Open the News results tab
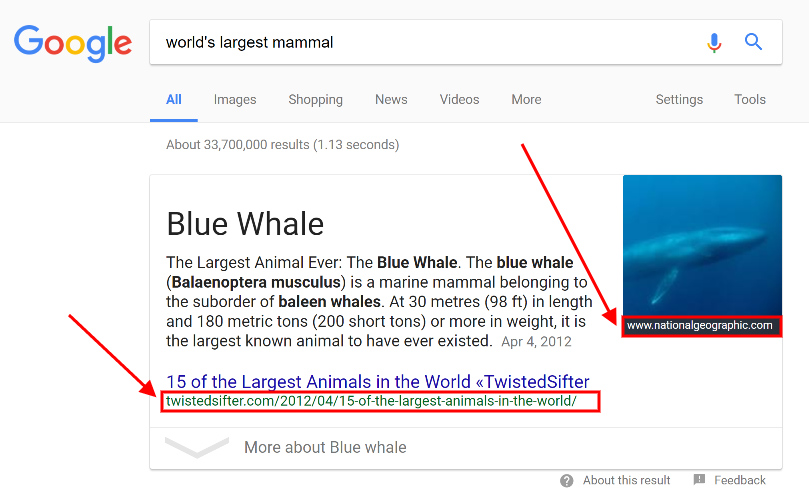The height and width of the screenshot is (493, 809). (391, 99)
